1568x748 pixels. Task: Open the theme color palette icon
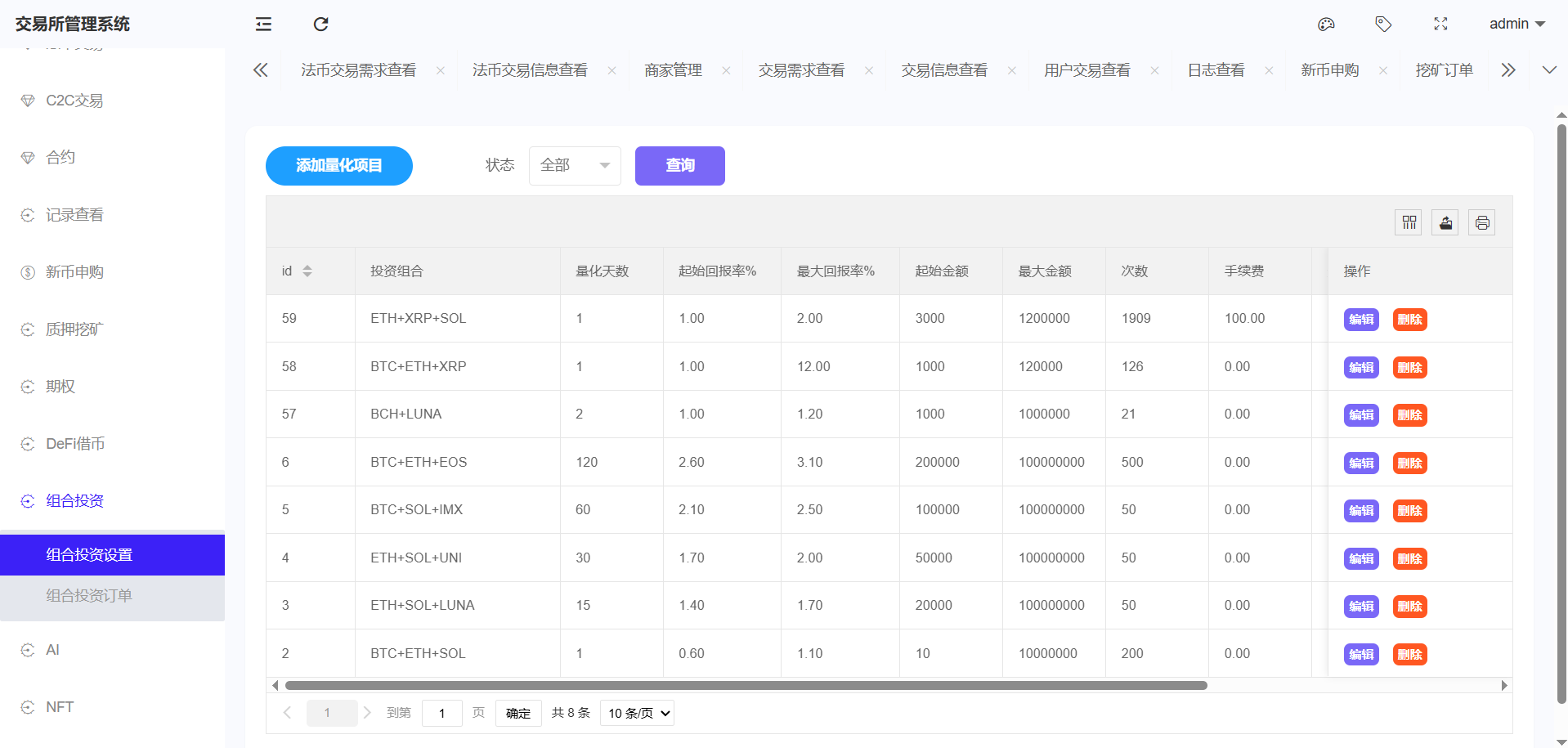(x=1326, y=25)
